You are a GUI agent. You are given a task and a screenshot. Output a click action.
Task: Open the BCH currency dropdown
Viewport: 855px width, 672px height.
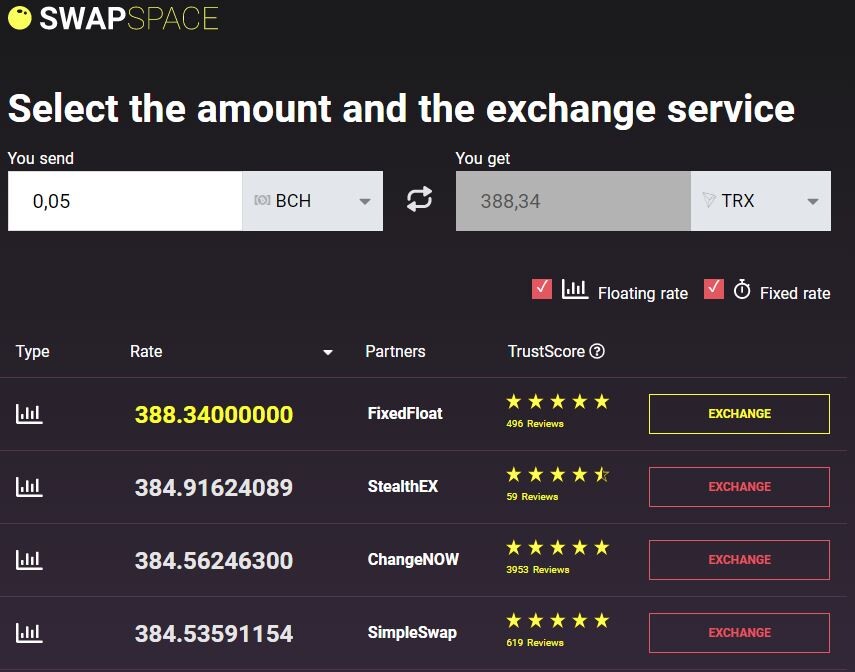pyautogui.click(x=312, y=201)
